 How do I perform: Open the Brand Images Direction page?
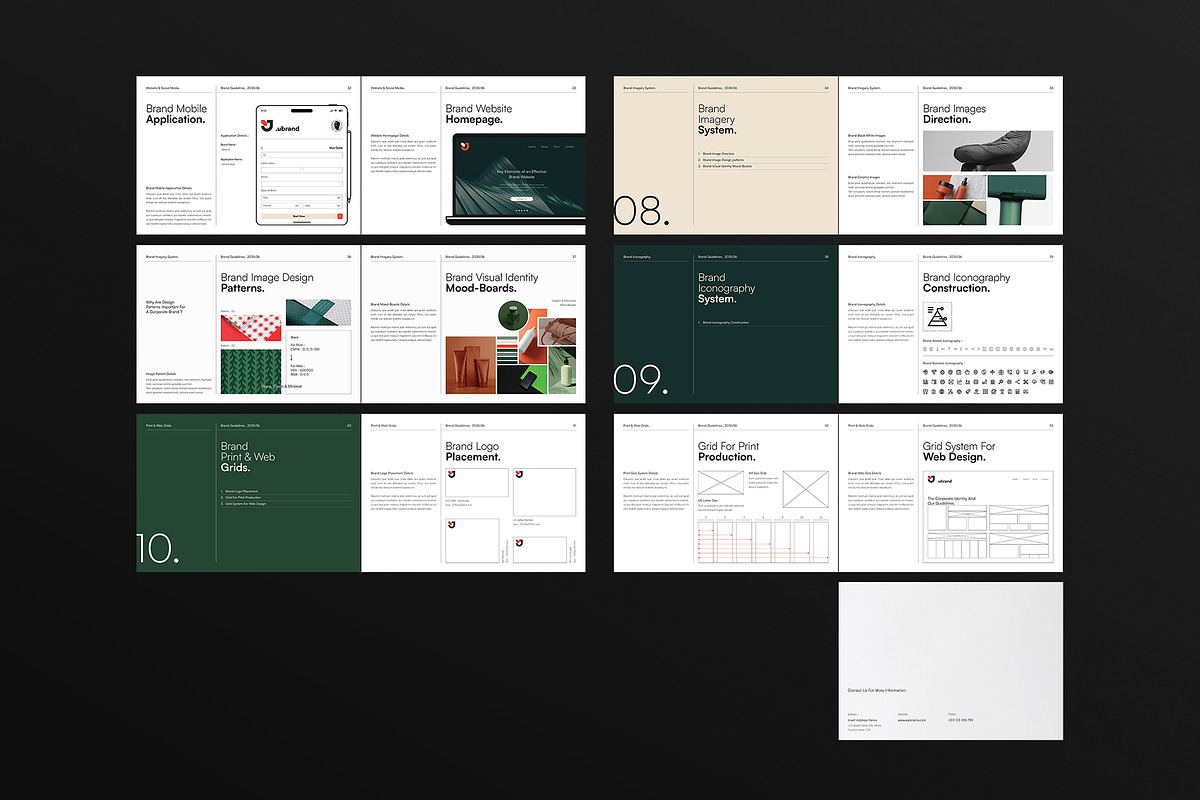(951, 156)
